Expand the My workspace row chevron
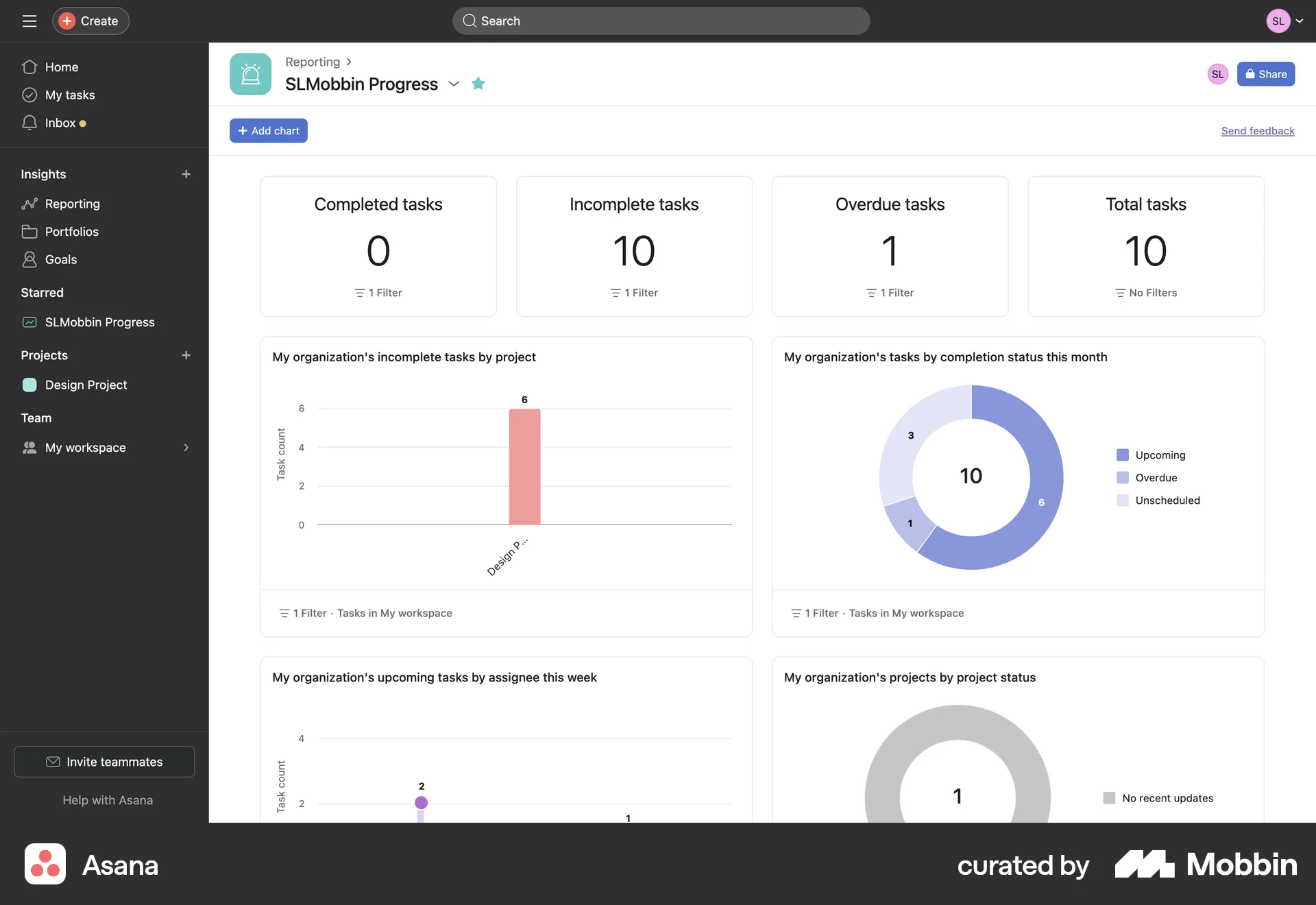The height and width of the screenshot is (905, 1316). tap(186, 448)
